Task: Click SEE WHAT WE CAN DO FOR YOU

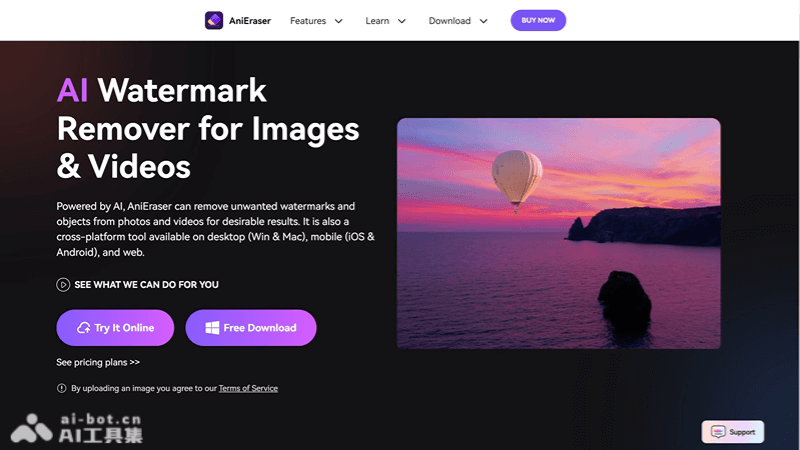Action: pos(146,285)
